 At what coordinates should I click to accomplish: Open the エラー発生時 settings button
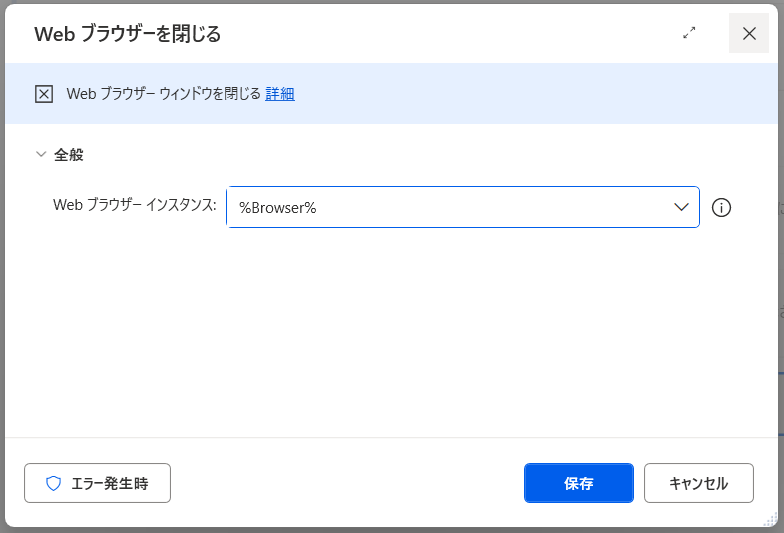pos(97,483)
